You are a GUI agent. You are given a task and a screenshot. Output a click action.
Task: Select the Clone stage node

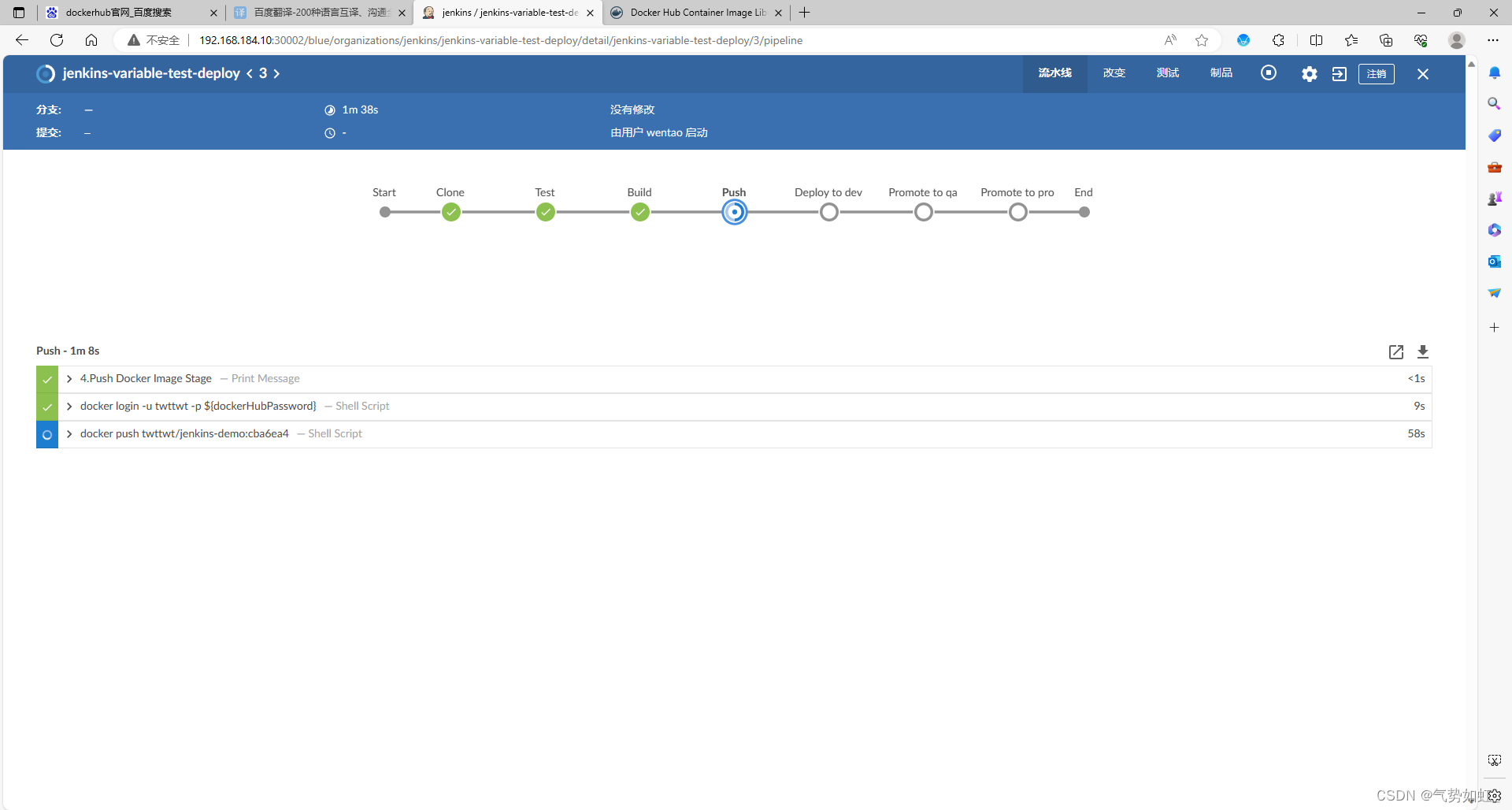pyautogui.click(x=450, y=212)
